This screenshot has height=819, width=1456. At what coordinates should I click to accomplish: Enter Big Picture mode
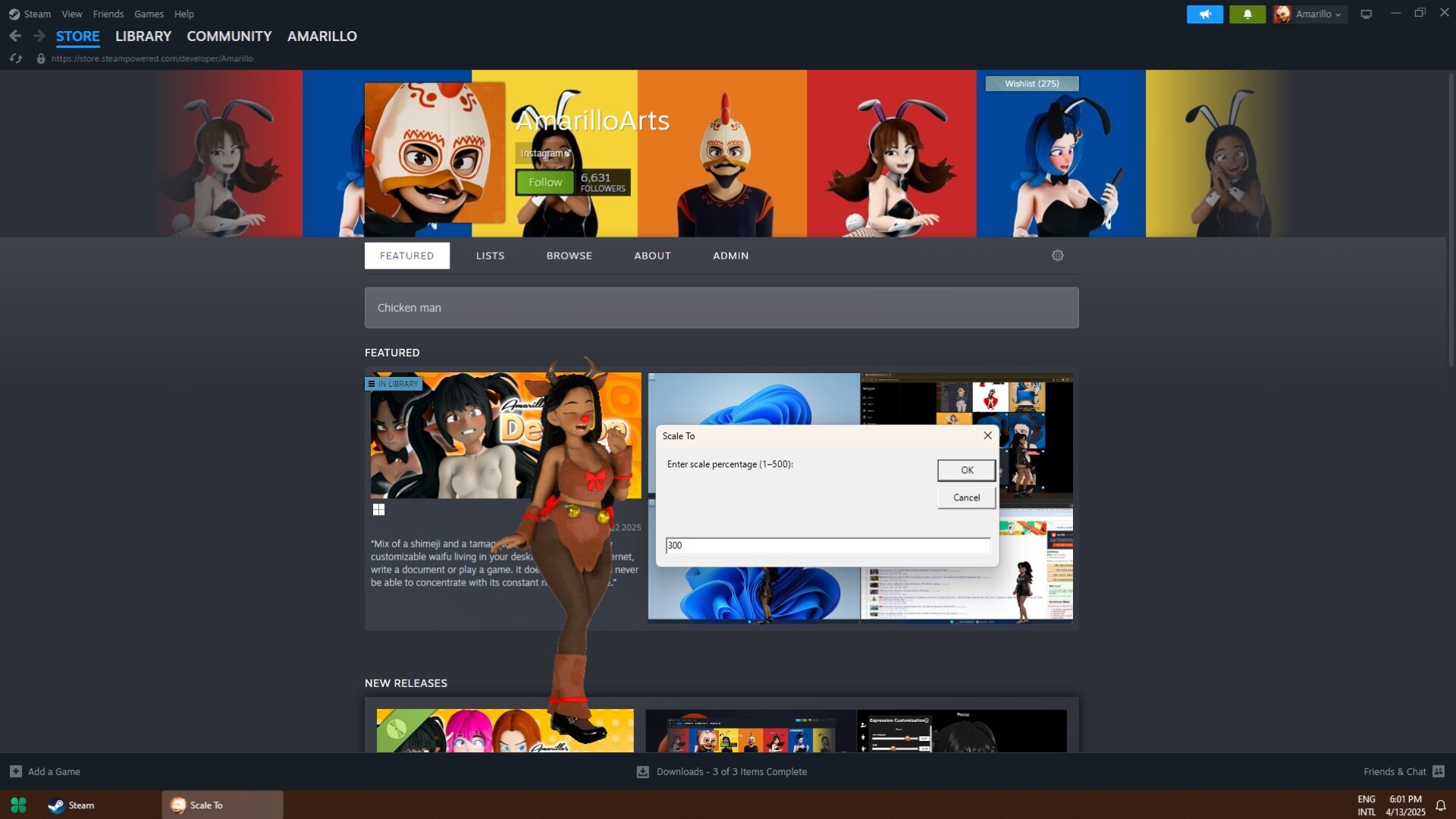point(1365,13)
